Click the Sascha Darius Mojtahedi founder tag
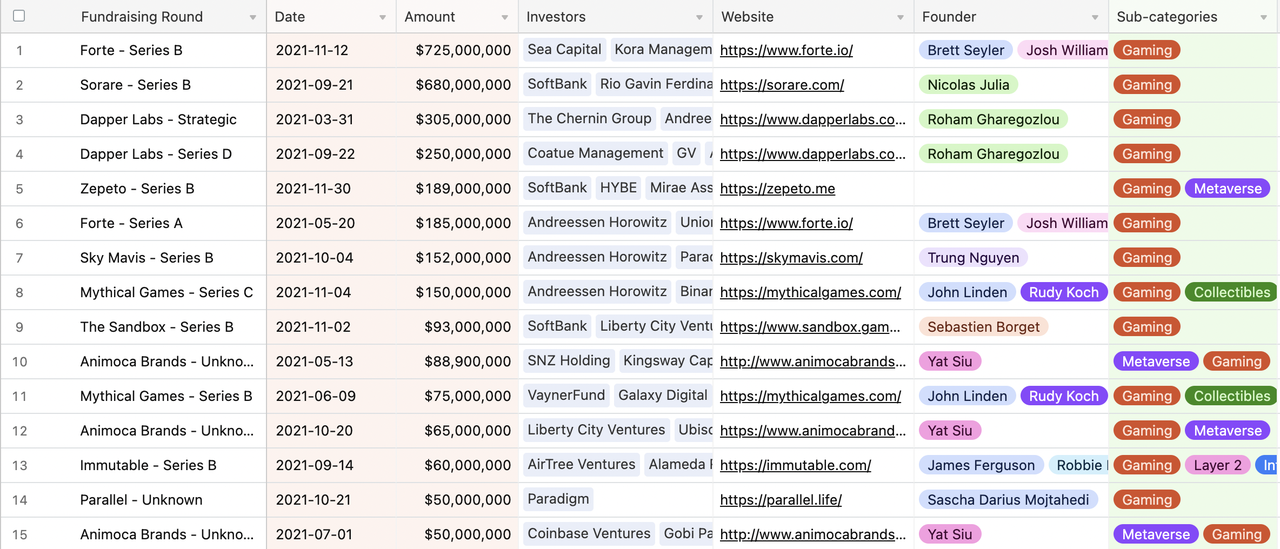This screenshot has height=549, width=1280. 1007,500
